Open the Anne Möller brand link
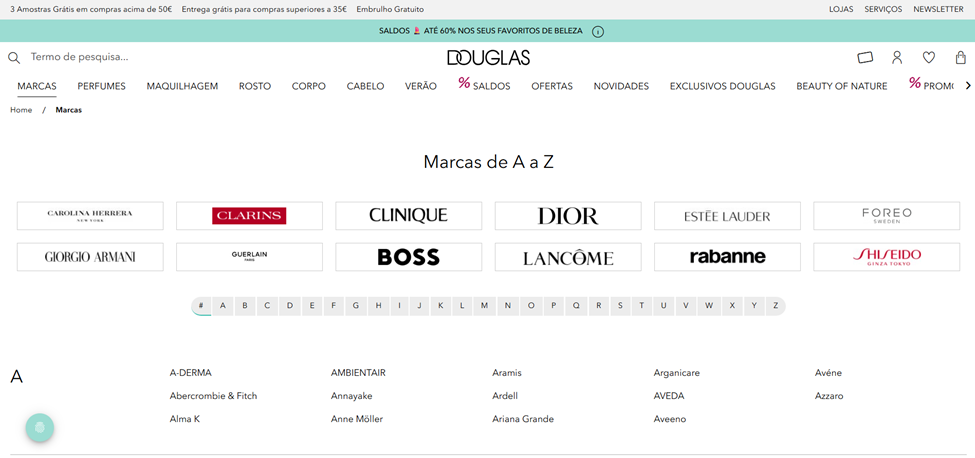975x458 pixels. pos(357,419)
